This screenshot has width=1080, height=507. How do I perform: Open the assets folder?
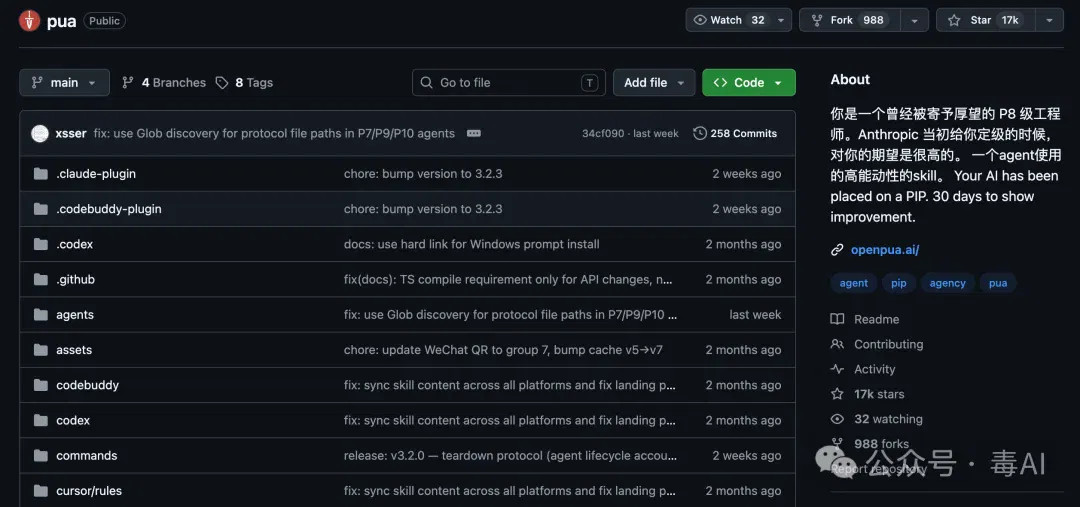click(x=74, y=349)
